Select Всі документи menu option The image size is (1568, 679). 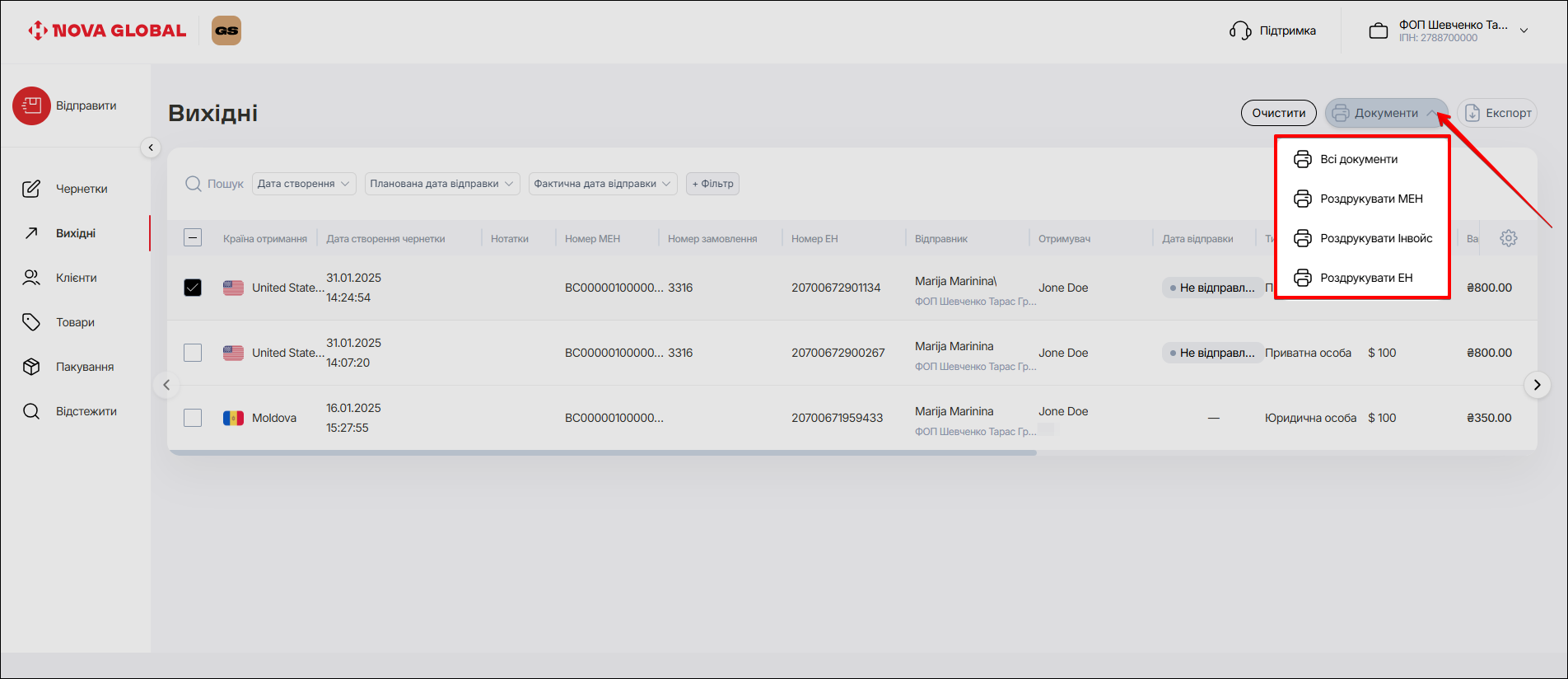(1358, 159)
